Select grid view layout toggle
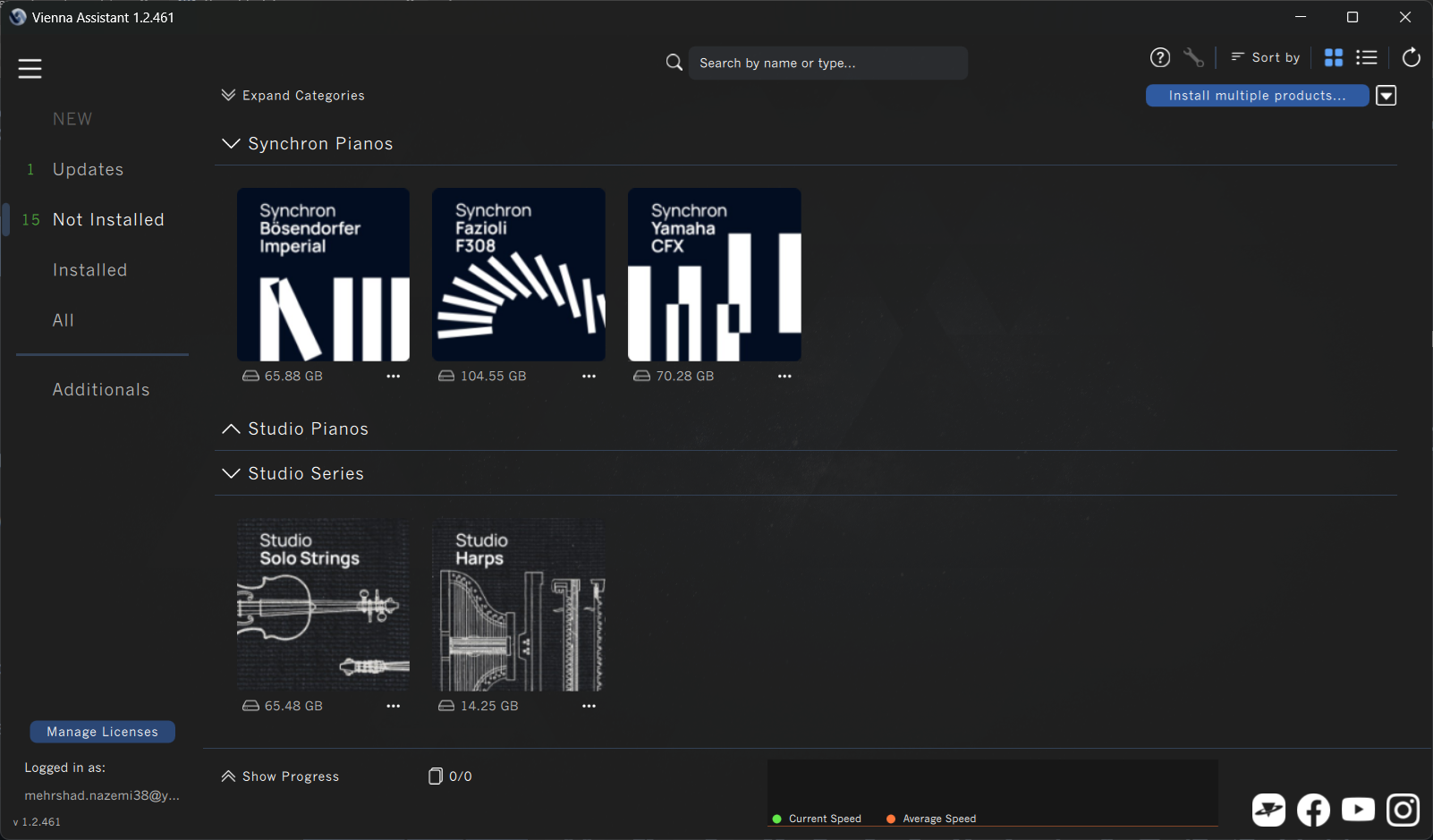Viewport: 1433px width, 840px height. point(1332,56)
